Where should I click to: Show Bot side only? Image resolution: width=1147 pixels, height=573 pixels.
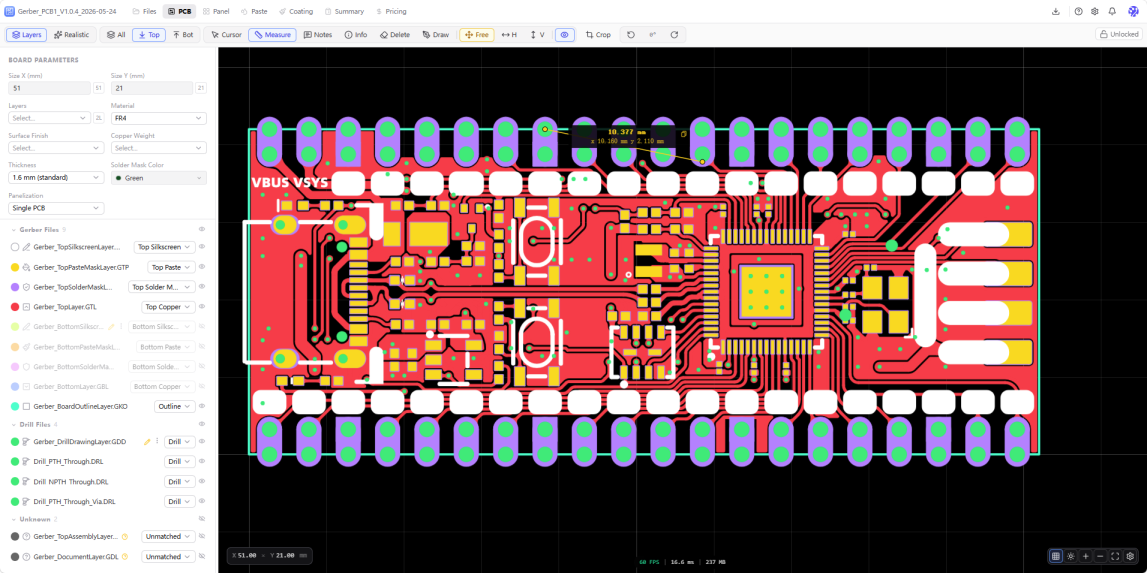click(184, 34)
